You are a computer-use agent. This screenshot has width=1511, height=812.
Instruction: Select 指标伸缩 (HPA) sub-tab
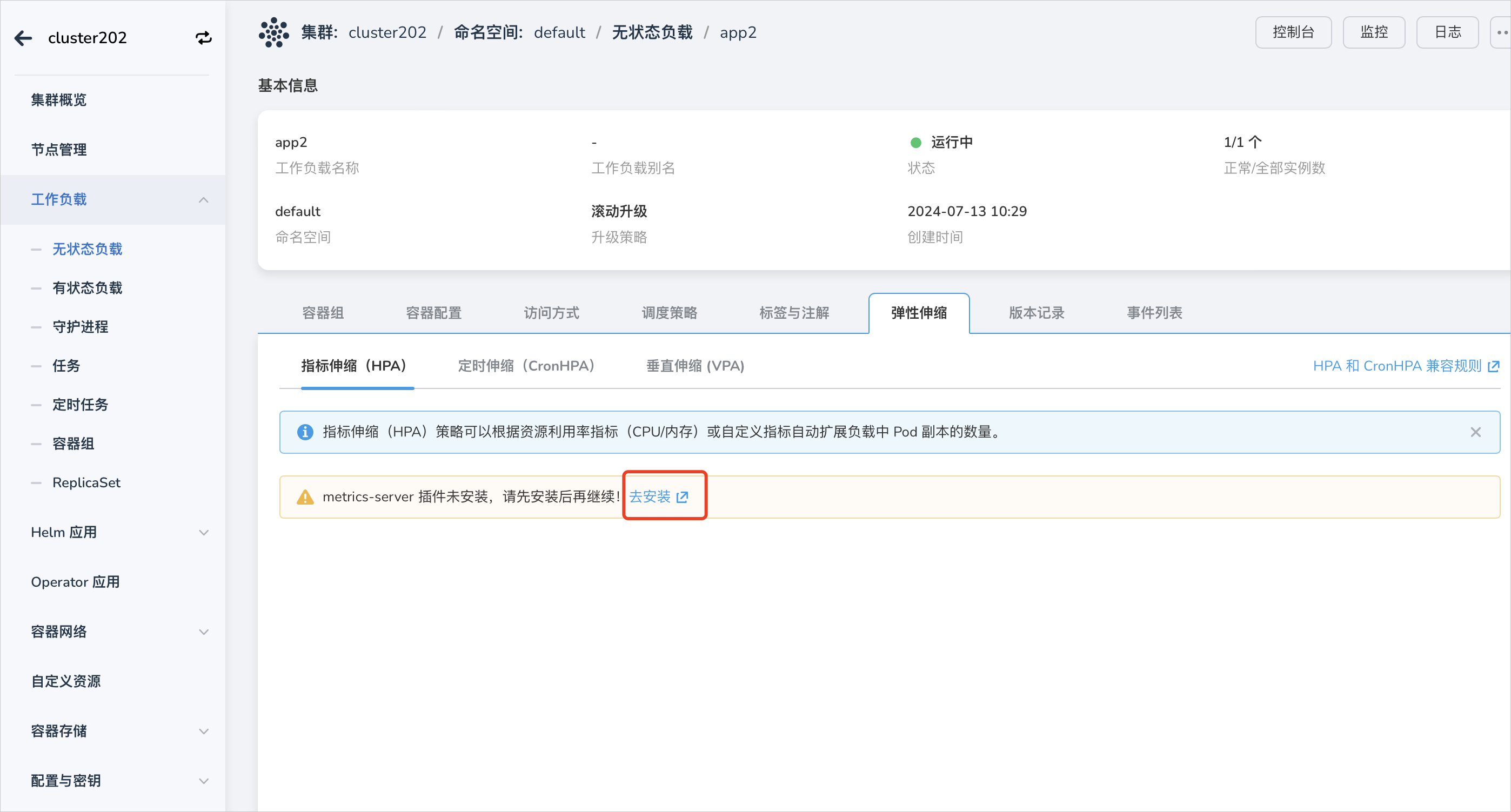tap(357, 366)
